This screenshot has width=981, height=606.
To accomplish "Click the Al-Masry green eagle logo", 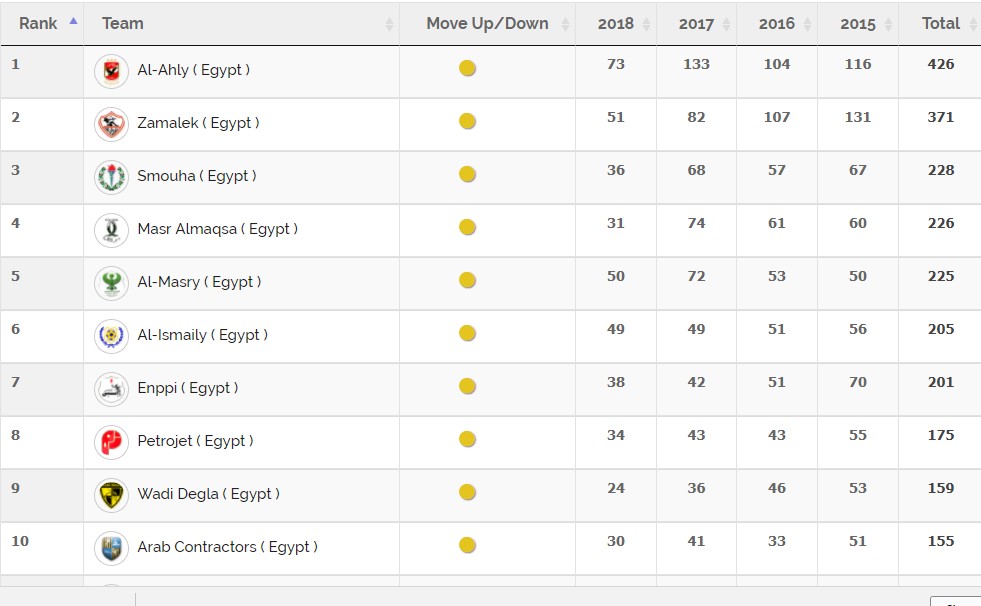I will pyautogui.click(x=111, y=283).
